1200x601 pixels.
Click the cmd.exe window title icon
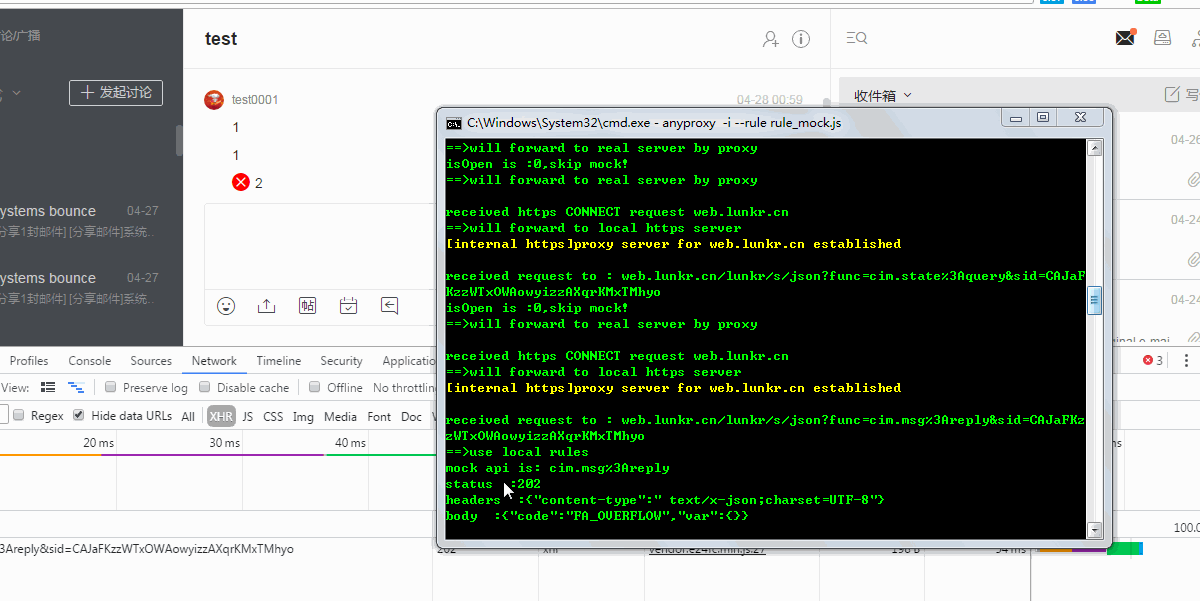[x=453, y=123]
